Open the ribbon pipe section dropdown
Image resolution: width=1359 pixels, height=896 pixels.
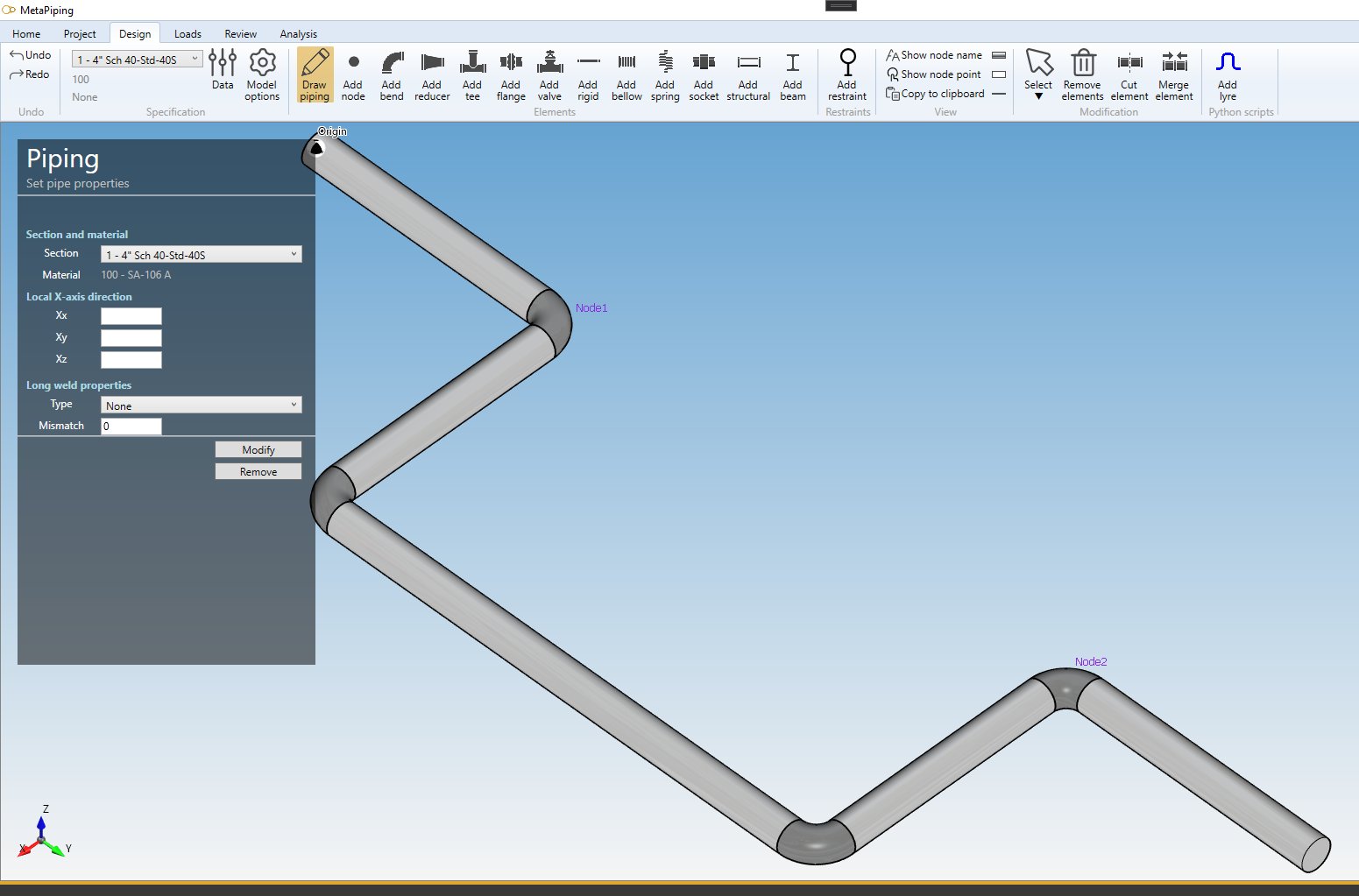tap(138, 60)
